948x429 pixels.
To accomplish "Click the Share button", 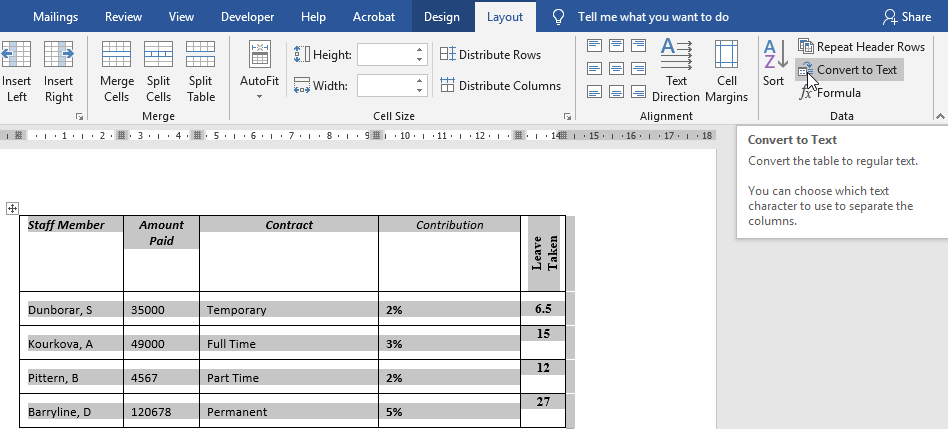I will pyautogui.click(x=907, y=17).
